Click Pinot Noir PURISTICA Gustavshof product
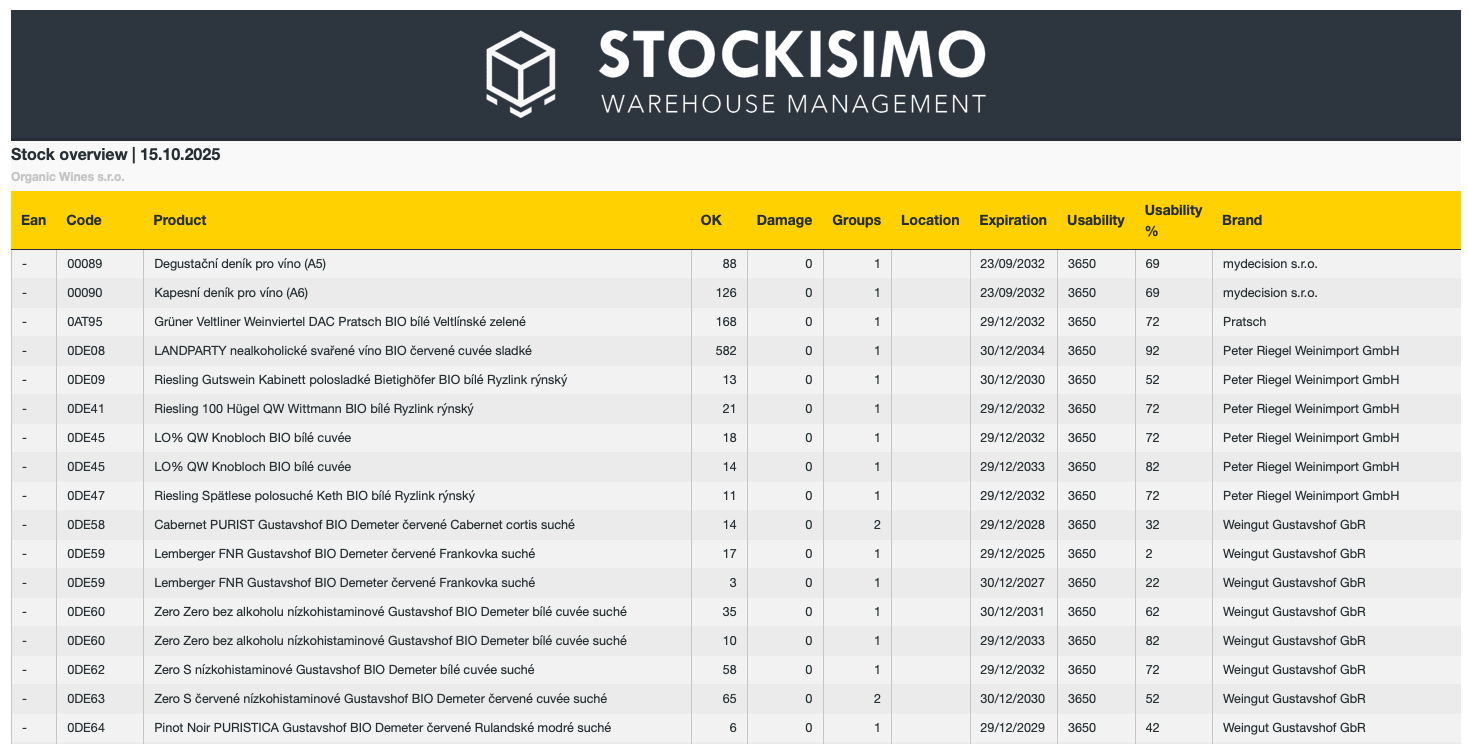The image size is (1468, 744). [382, 728]
